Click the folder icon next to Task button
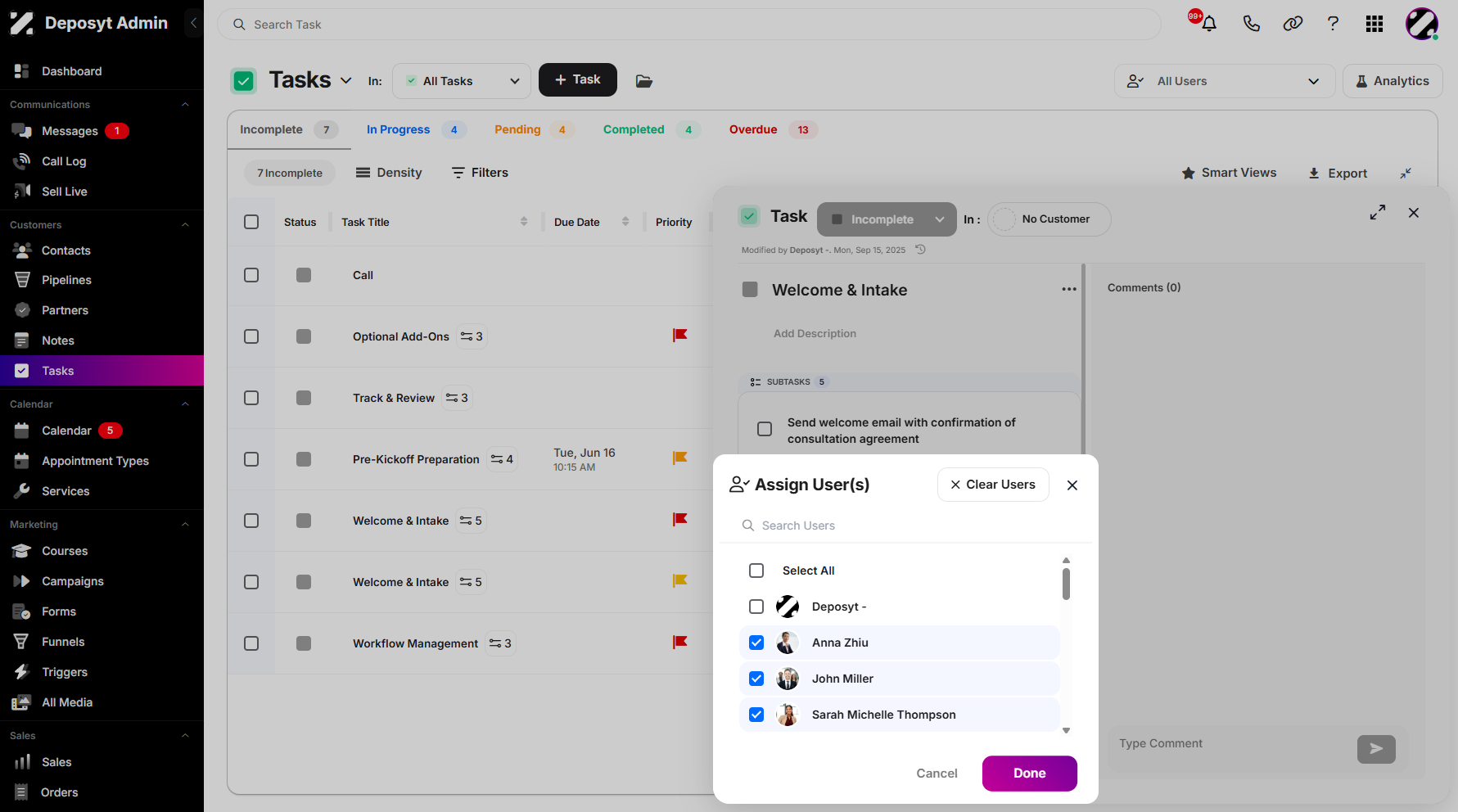This screenshot has height=812, width=1458. (x=644, y=81)
